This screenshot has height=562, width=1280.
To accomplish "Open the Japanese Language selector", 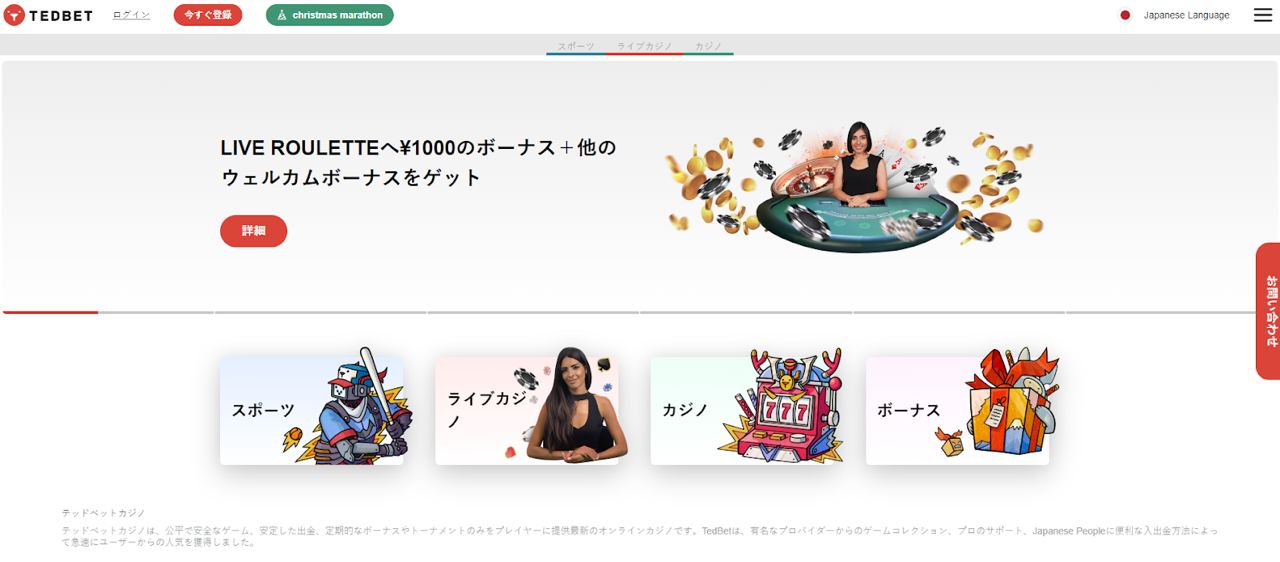I will 1187,15.
